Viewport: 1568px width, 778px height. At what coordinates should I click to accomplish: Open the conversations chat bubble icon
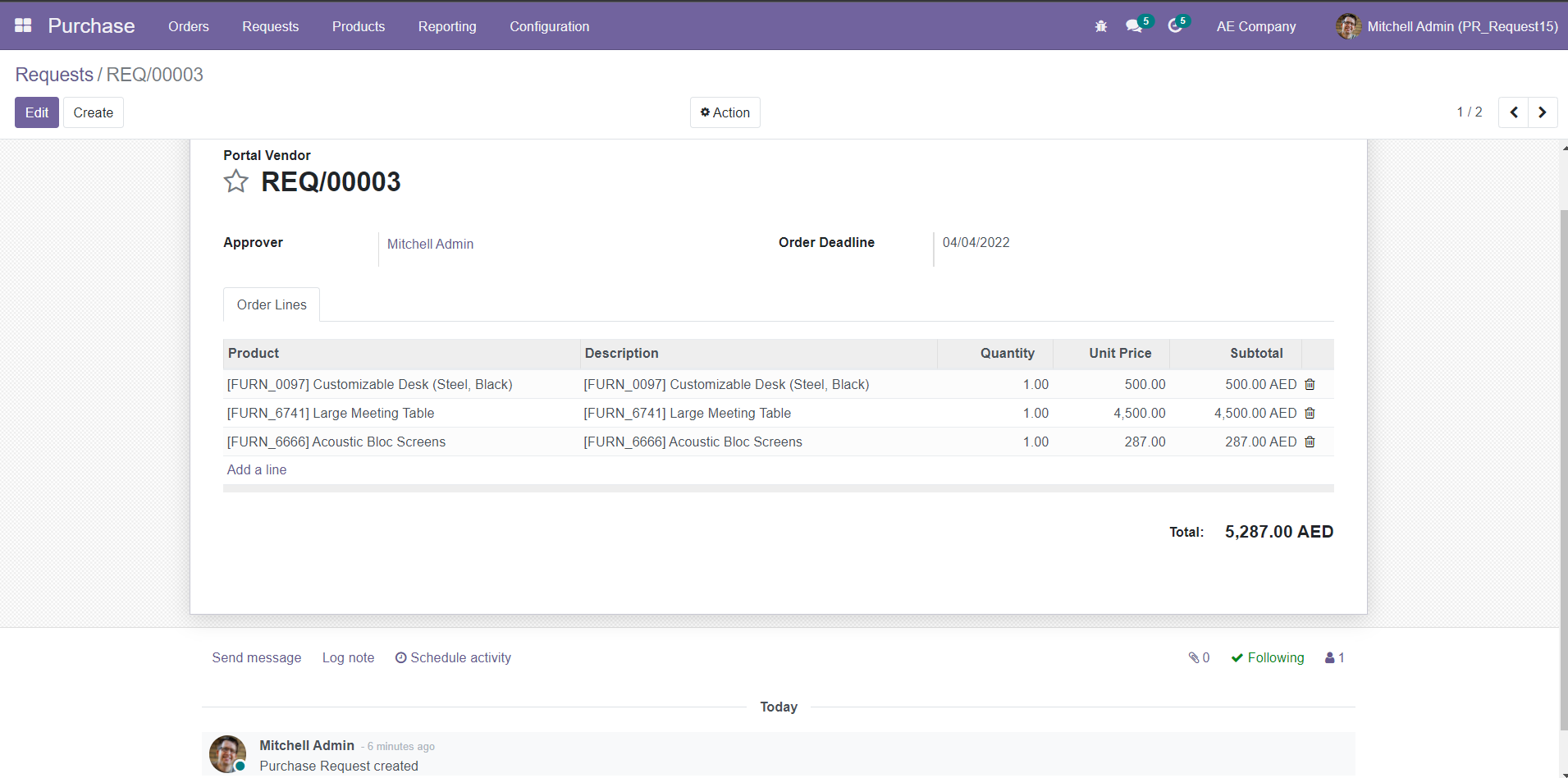coord(1134,26)
